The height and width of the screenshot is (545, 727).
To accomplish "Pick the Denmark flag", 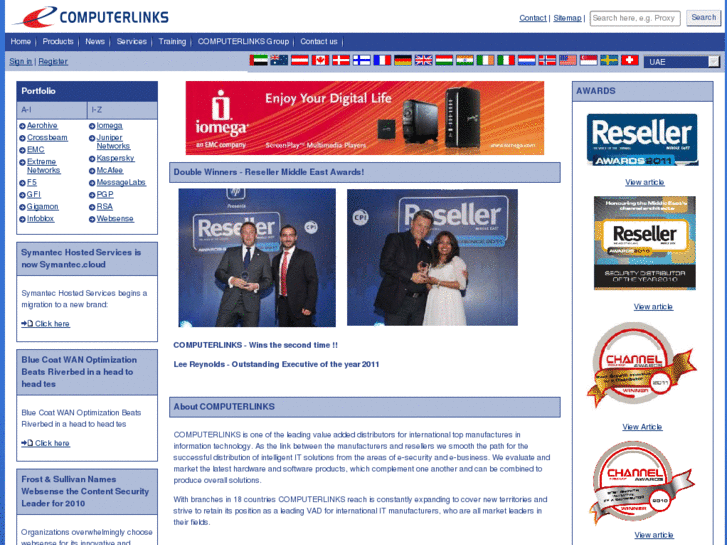I will (341, 60).
